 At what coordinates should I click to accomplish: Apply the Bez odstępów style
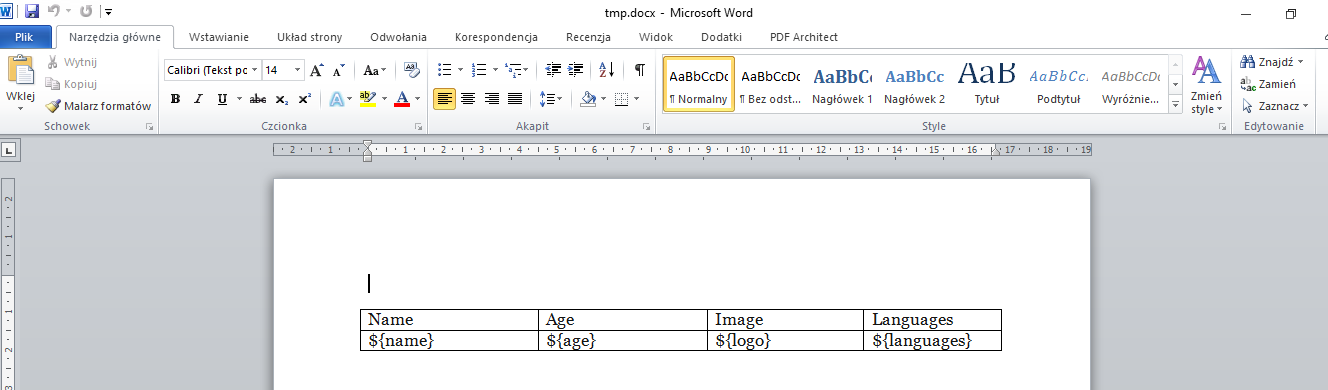[770, 84]
